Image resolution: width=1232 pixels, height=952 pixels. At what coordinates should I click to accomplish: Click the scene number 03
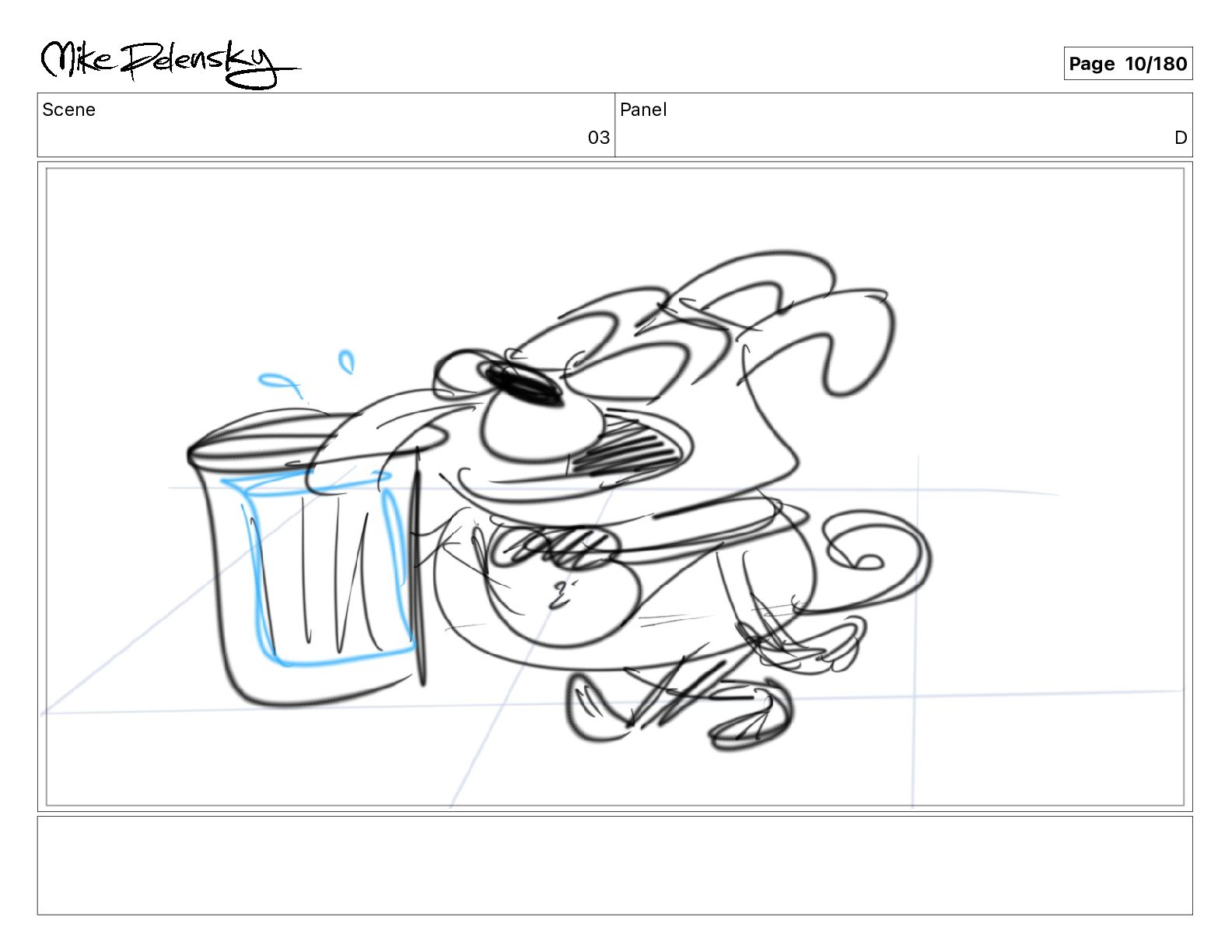tap(598, 138)
